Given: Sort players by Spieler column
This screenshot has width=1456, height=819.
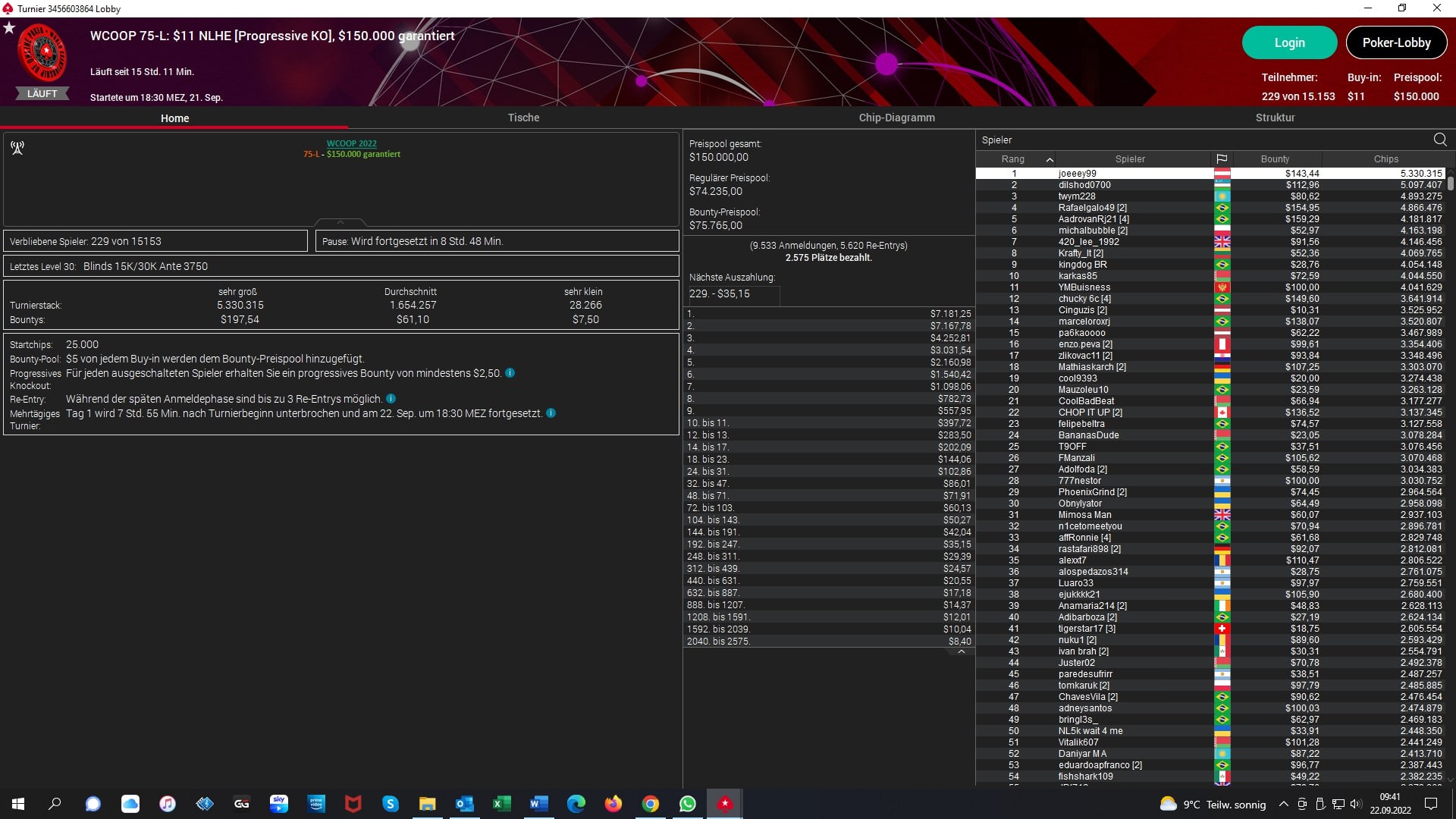Looking at the screenshot, I should tap(1130, 159).
